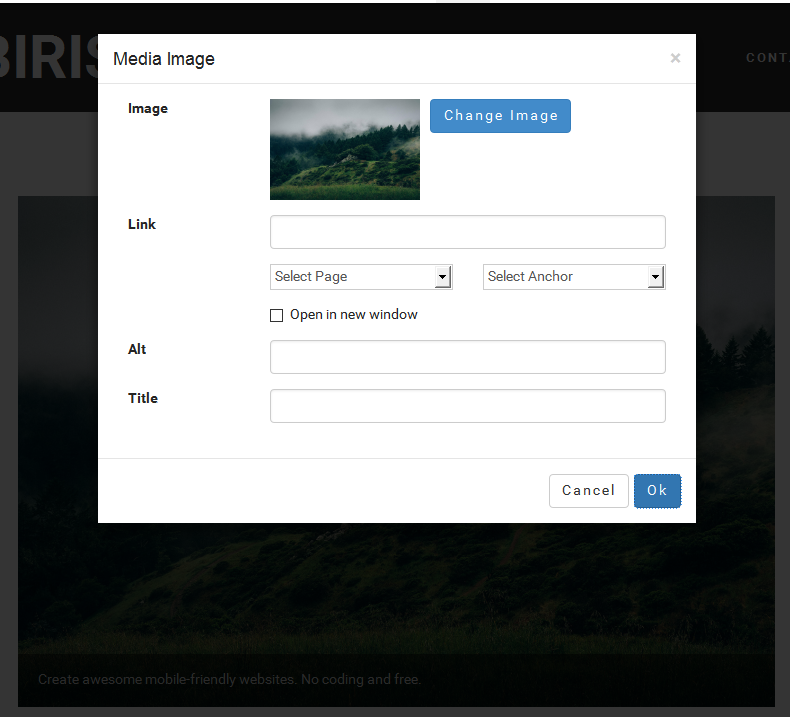The image size is (790, 717).
Task: Enable Open in new window checkbox
Action: pyautogui.click(x=276, y=315)
